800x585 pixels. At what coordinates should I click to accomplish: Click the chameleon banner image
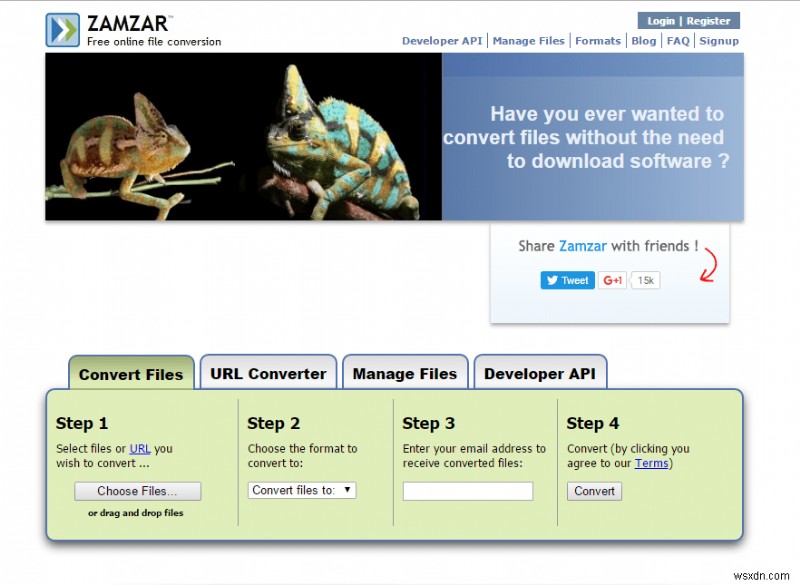[x=243, y=137]
